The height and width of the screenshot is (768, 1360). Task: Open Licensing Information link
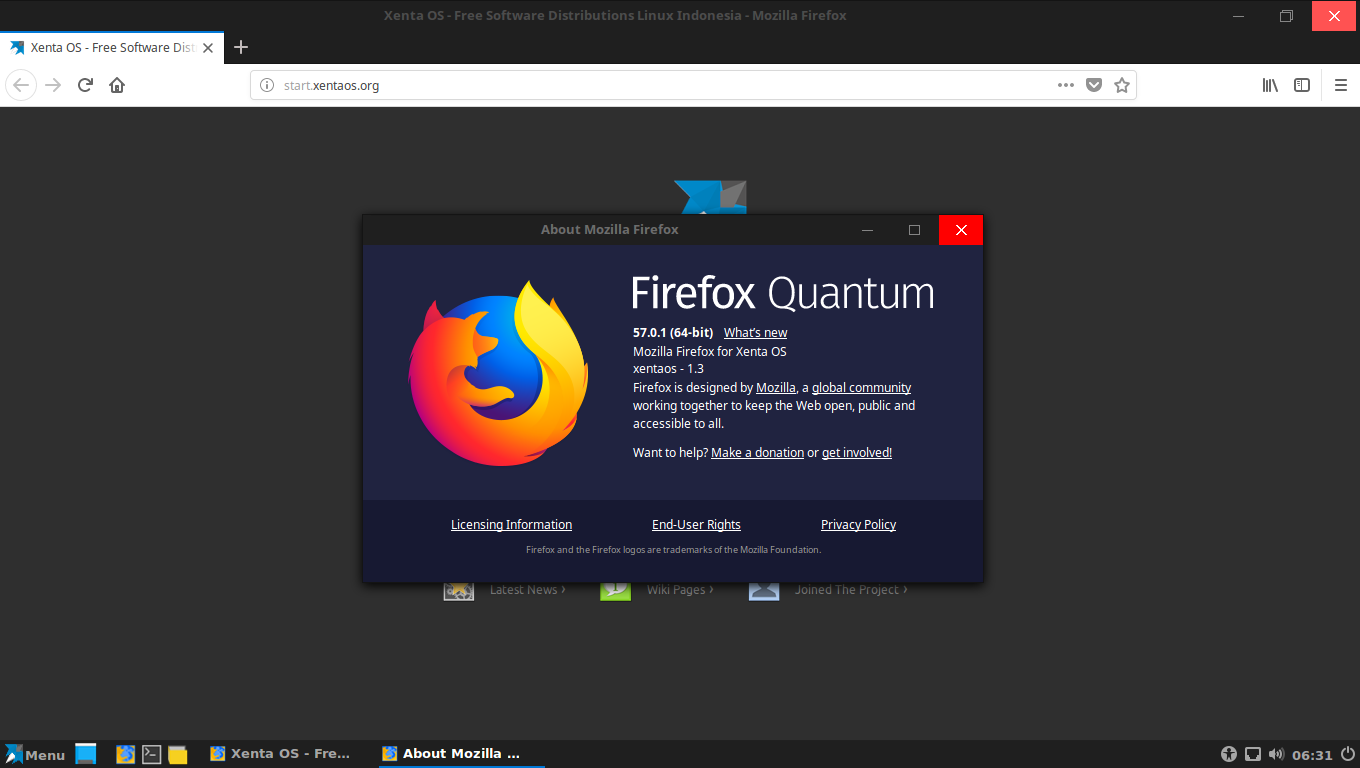pyautogui.click(x=511, y=524)
